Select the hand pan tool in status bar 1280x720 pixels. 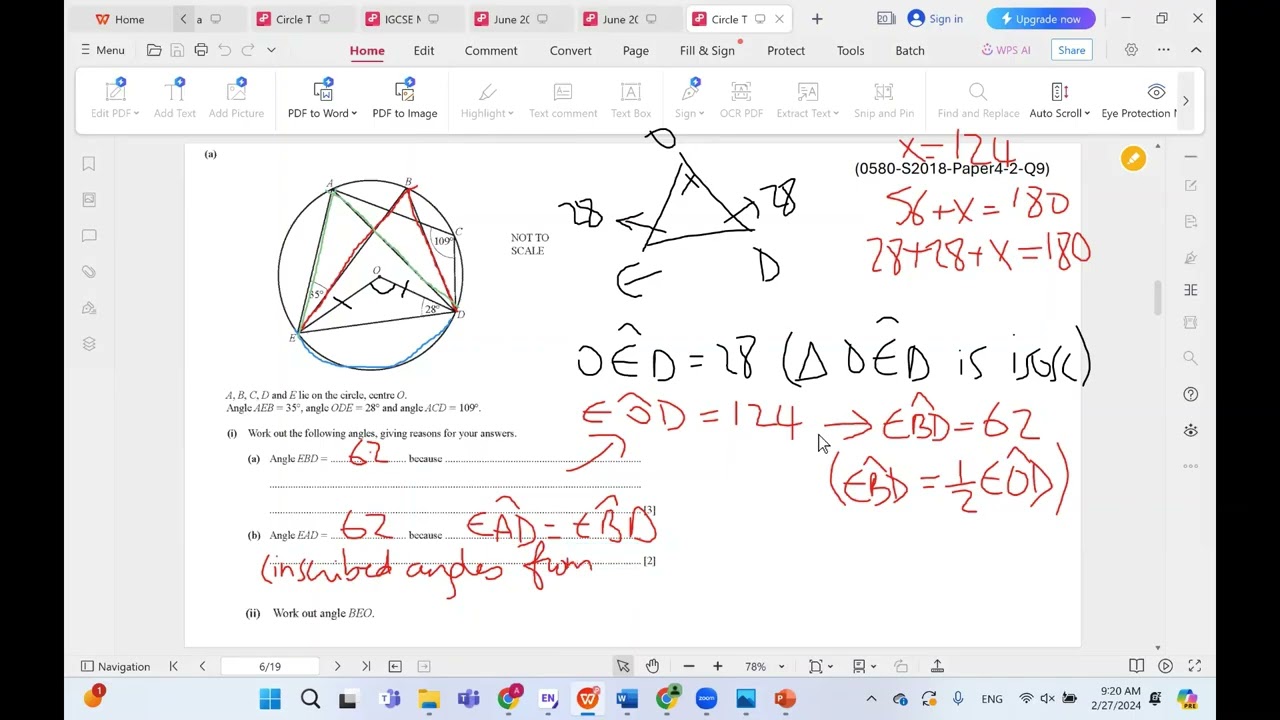(652, 666)
